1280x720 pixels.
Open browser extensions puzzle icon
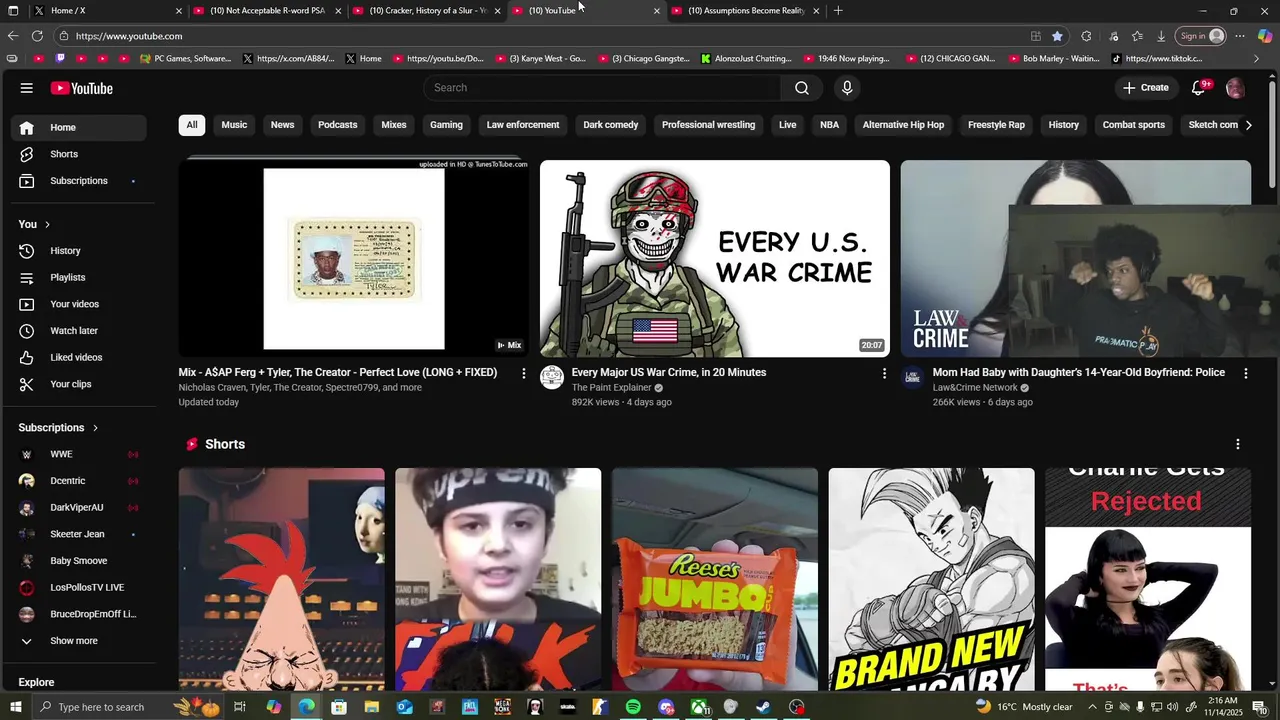click(1086, 36)
